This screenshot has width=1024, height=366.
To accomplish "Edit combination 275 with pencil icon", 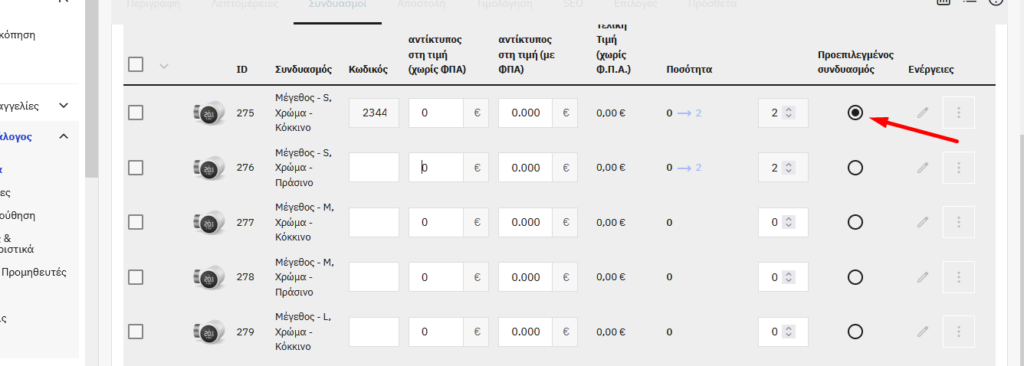I will (x=922, y=113).
